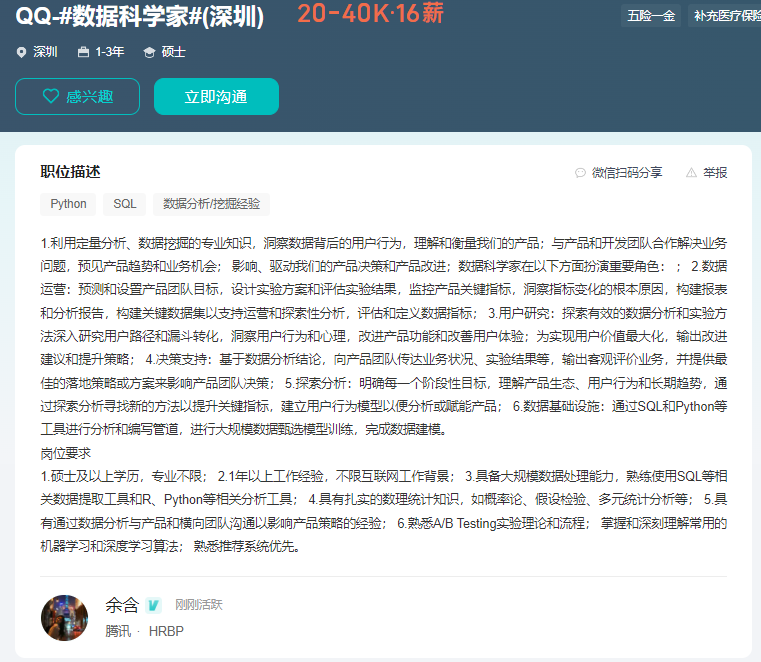Image resolution: width=761 pixels, height=662 pixels.
Task: Click the 职位描述 section heading
Action: click(x=70, y=172)
